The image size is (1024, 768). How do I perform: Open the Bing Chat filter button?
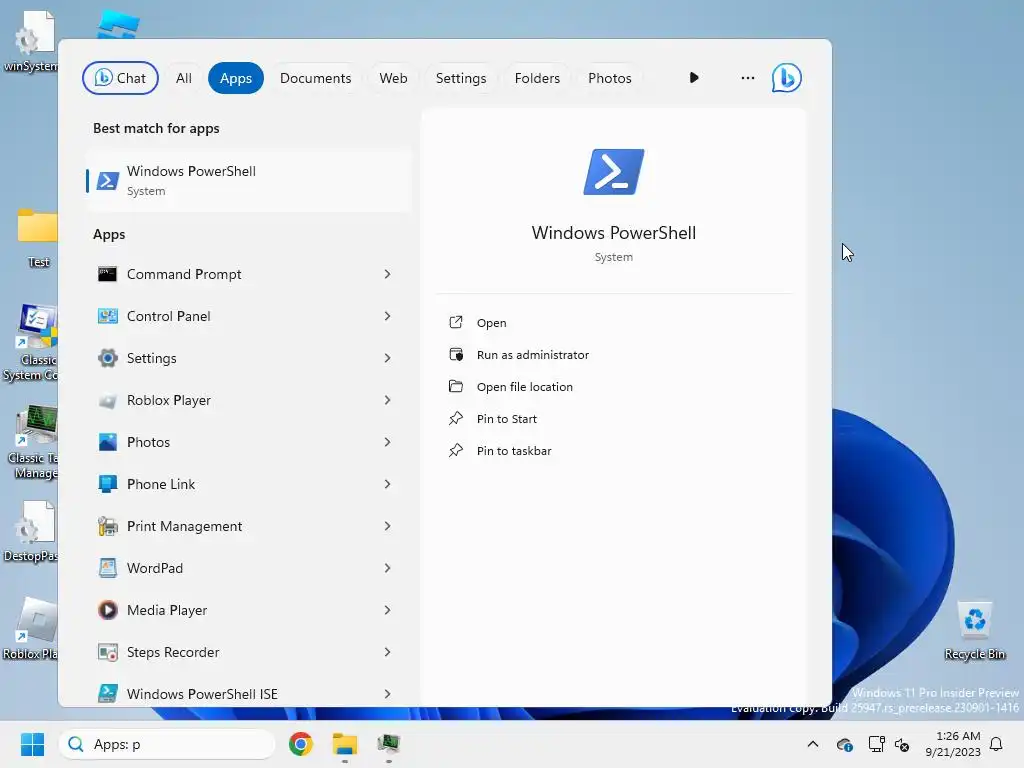(120, 78)
